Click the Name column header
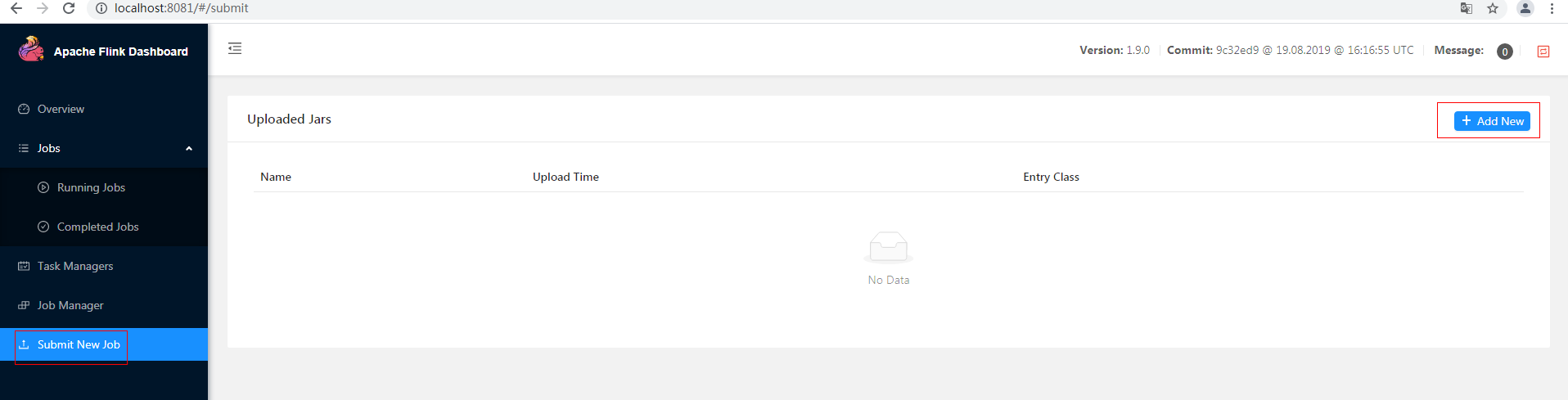Screen dimensions: 1568x400 276,177
